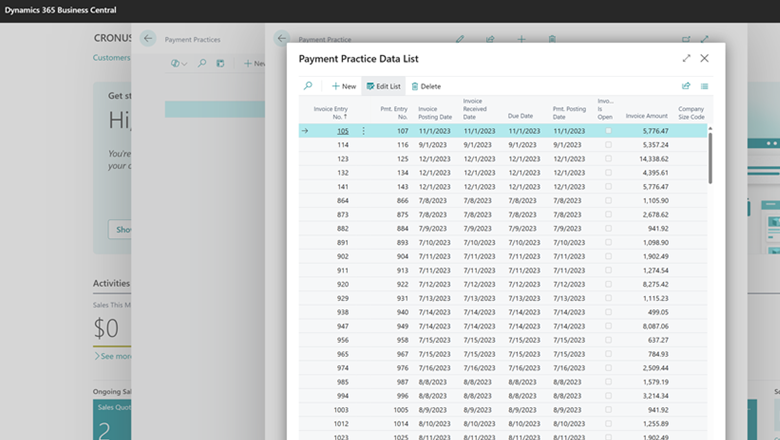Click the back arrow of the Payment Practice page
Image resolution: width=780 pixels, height=440 pixels.
(282, 39)
